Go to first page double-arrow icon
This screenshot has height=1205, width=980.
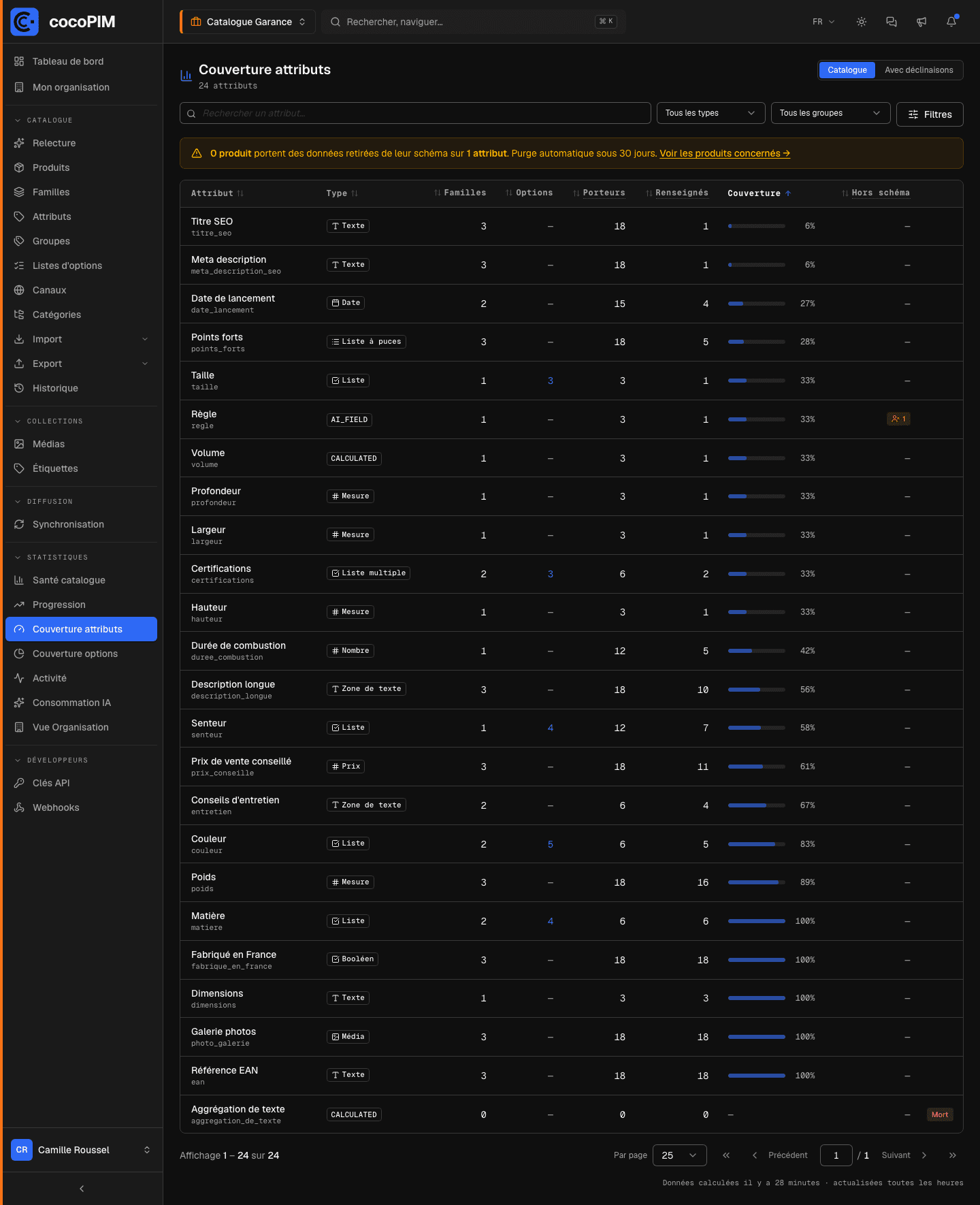click(x=726, y=1155)
